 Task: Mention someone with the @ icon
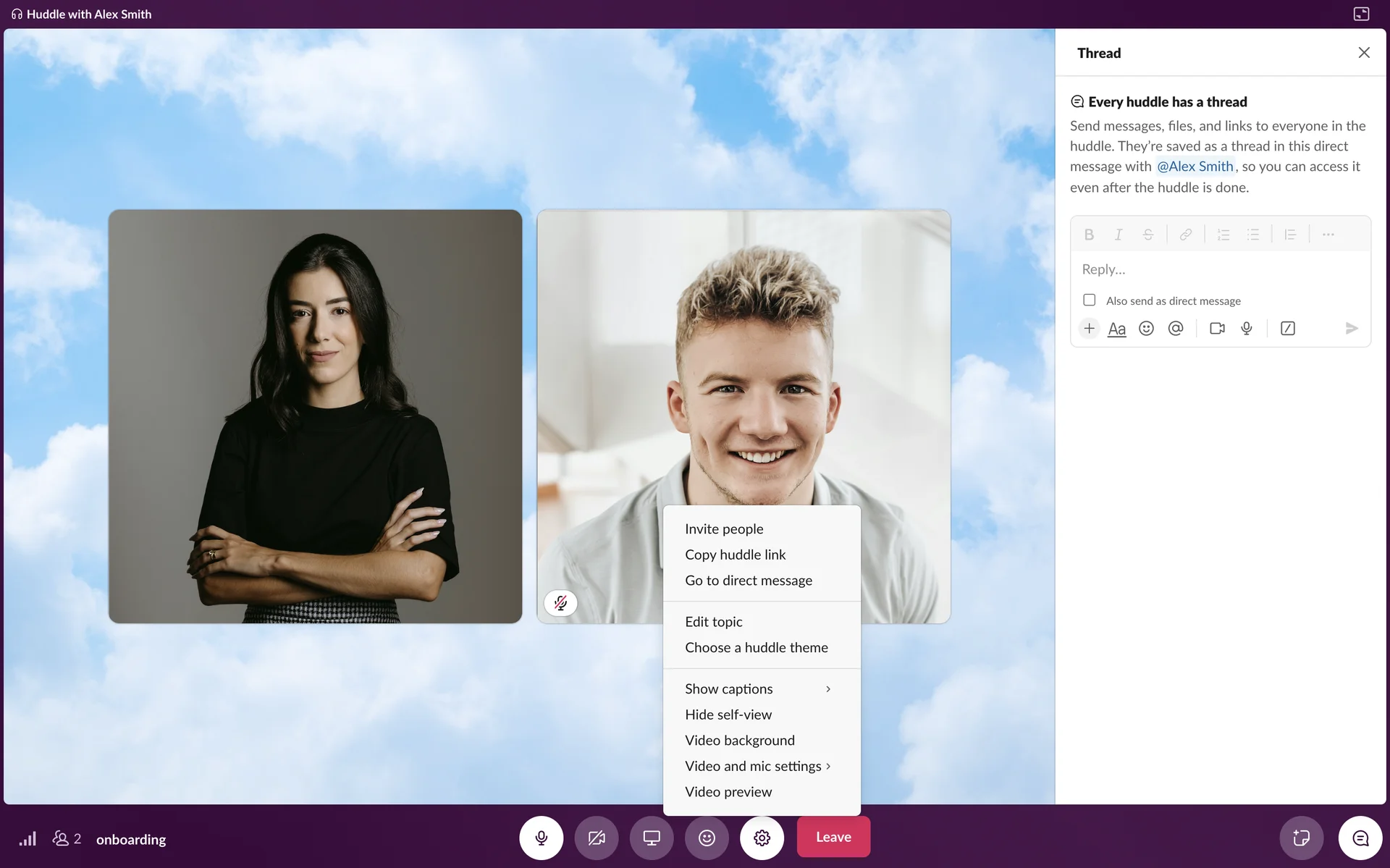(1176, 329)
